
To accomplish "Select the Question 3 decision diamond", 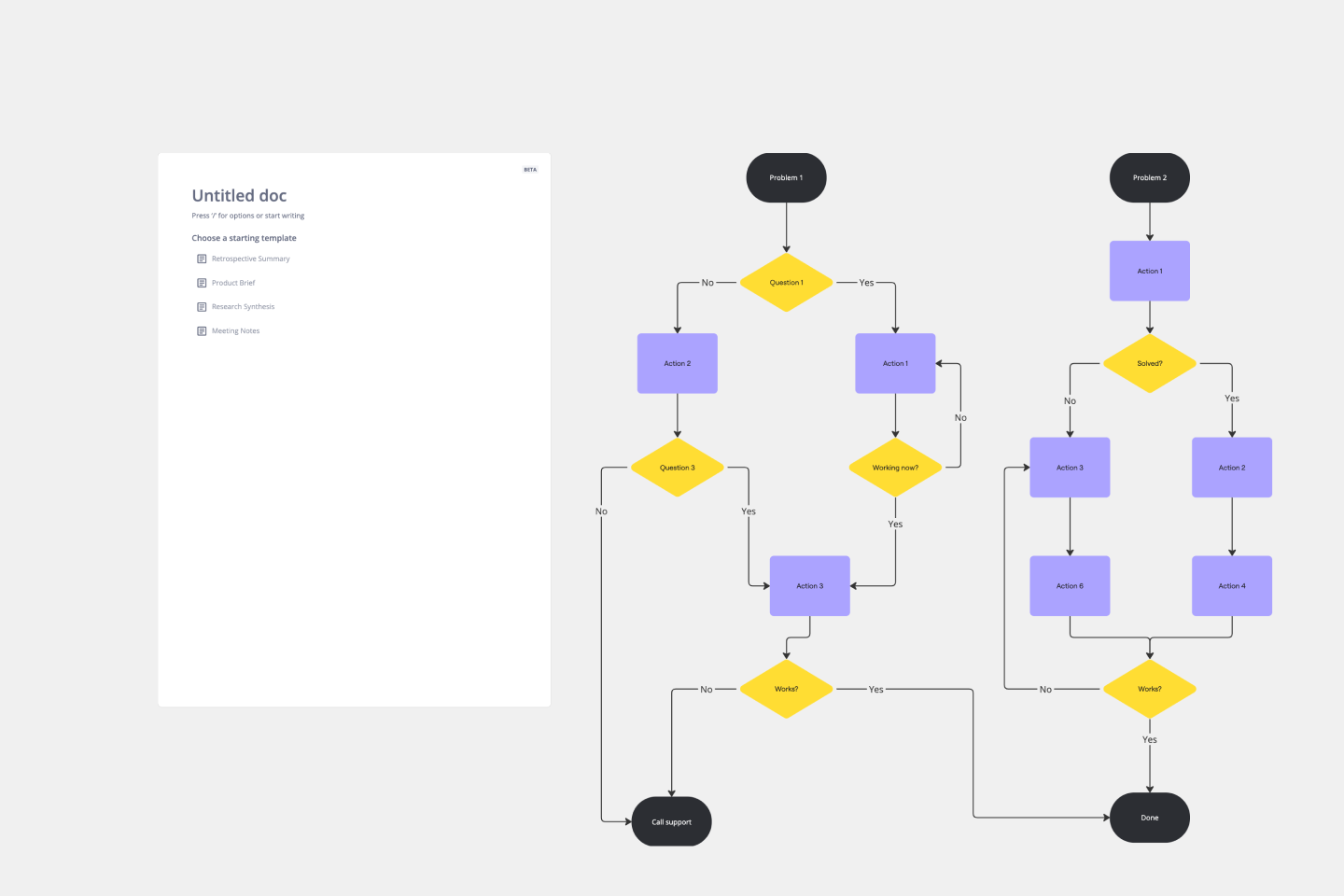I will coord(677,468).
